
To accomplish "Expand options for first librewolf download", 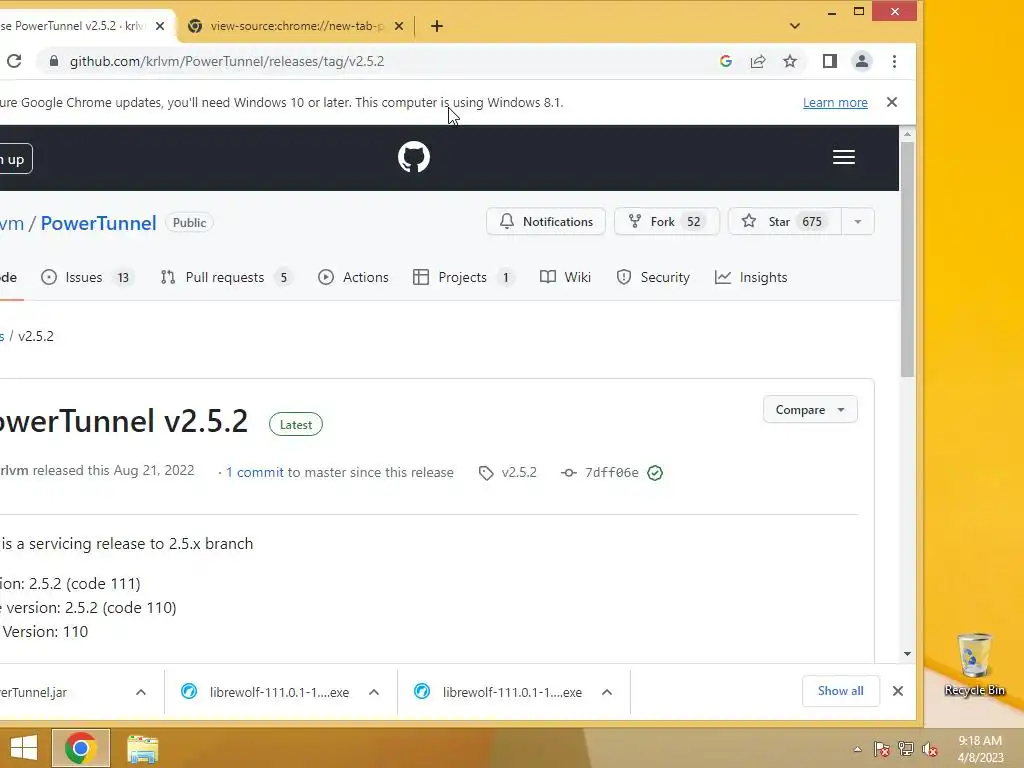I will (x=374, y=692).
